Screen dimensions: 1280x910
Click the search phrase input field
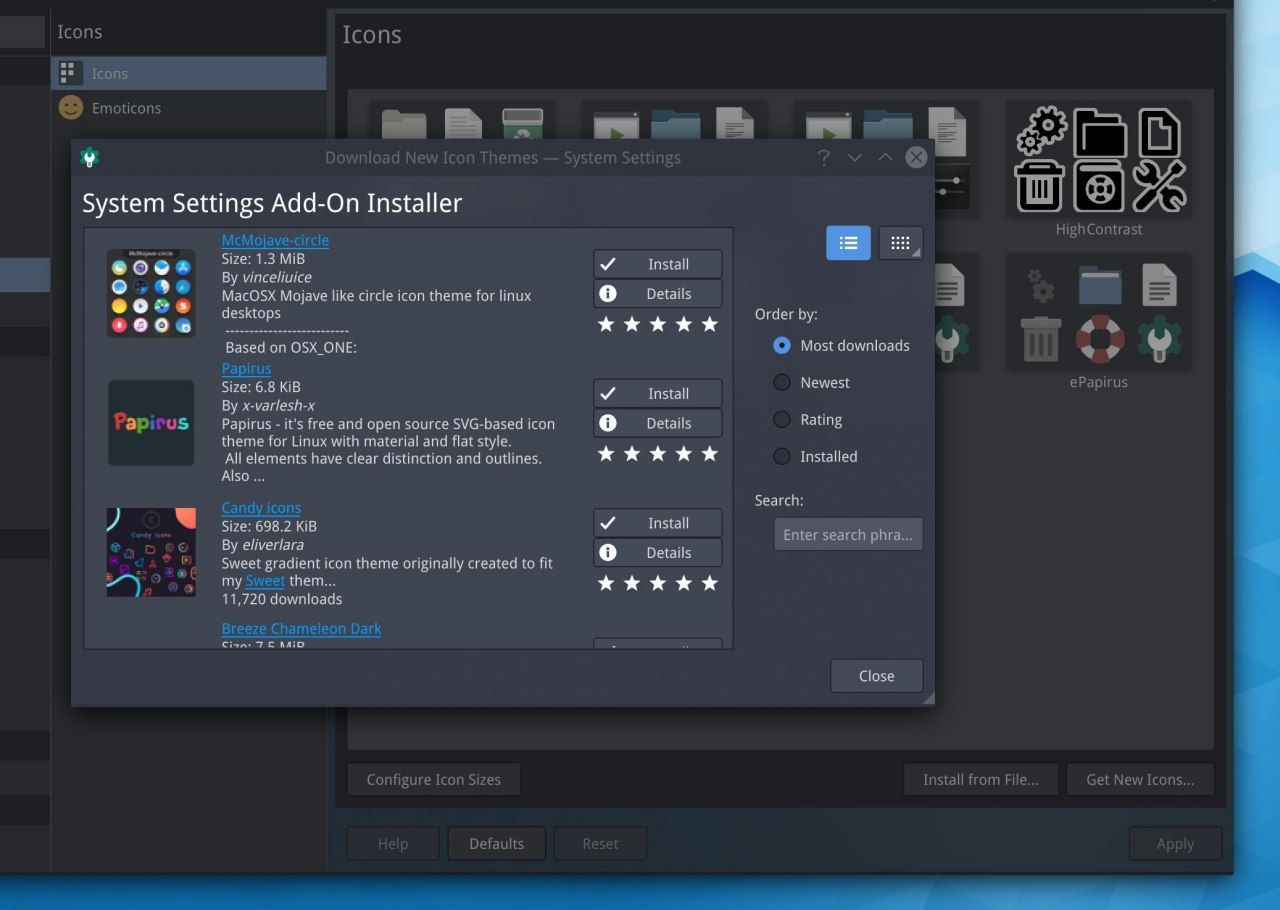[x=848, y=534]
